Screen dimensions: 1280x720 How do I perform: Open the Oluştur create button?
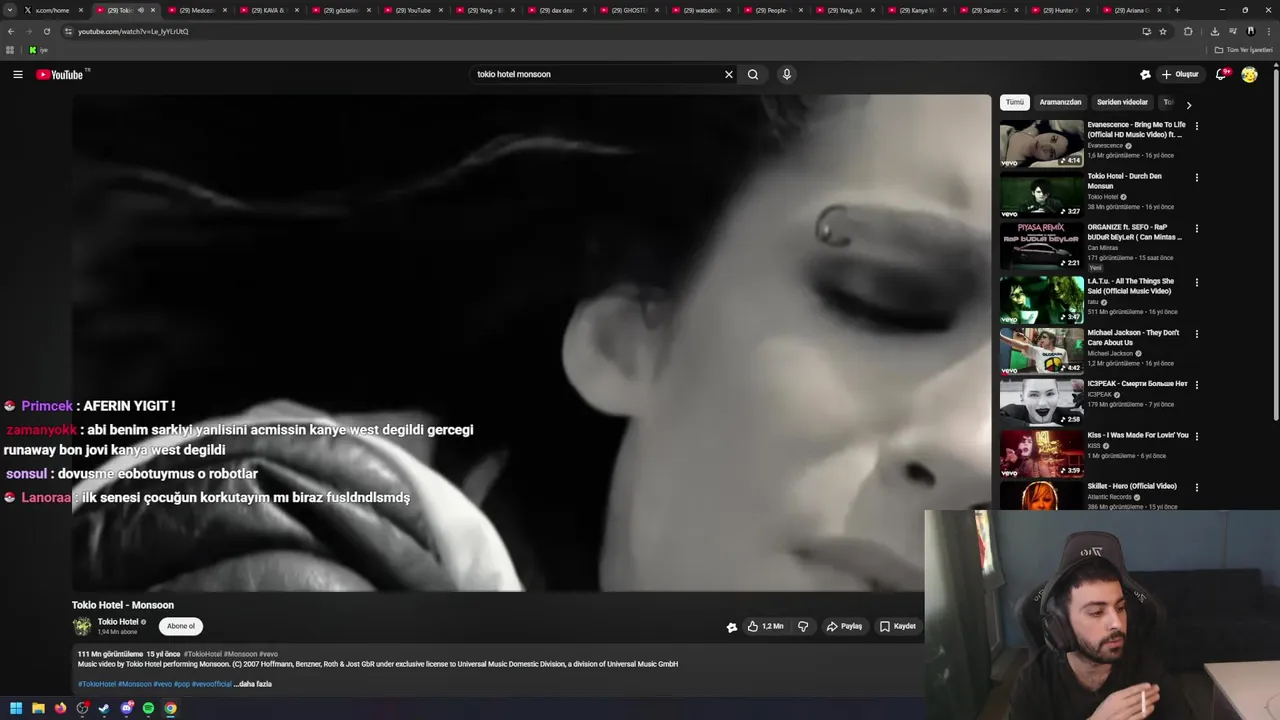[1180, 74]
